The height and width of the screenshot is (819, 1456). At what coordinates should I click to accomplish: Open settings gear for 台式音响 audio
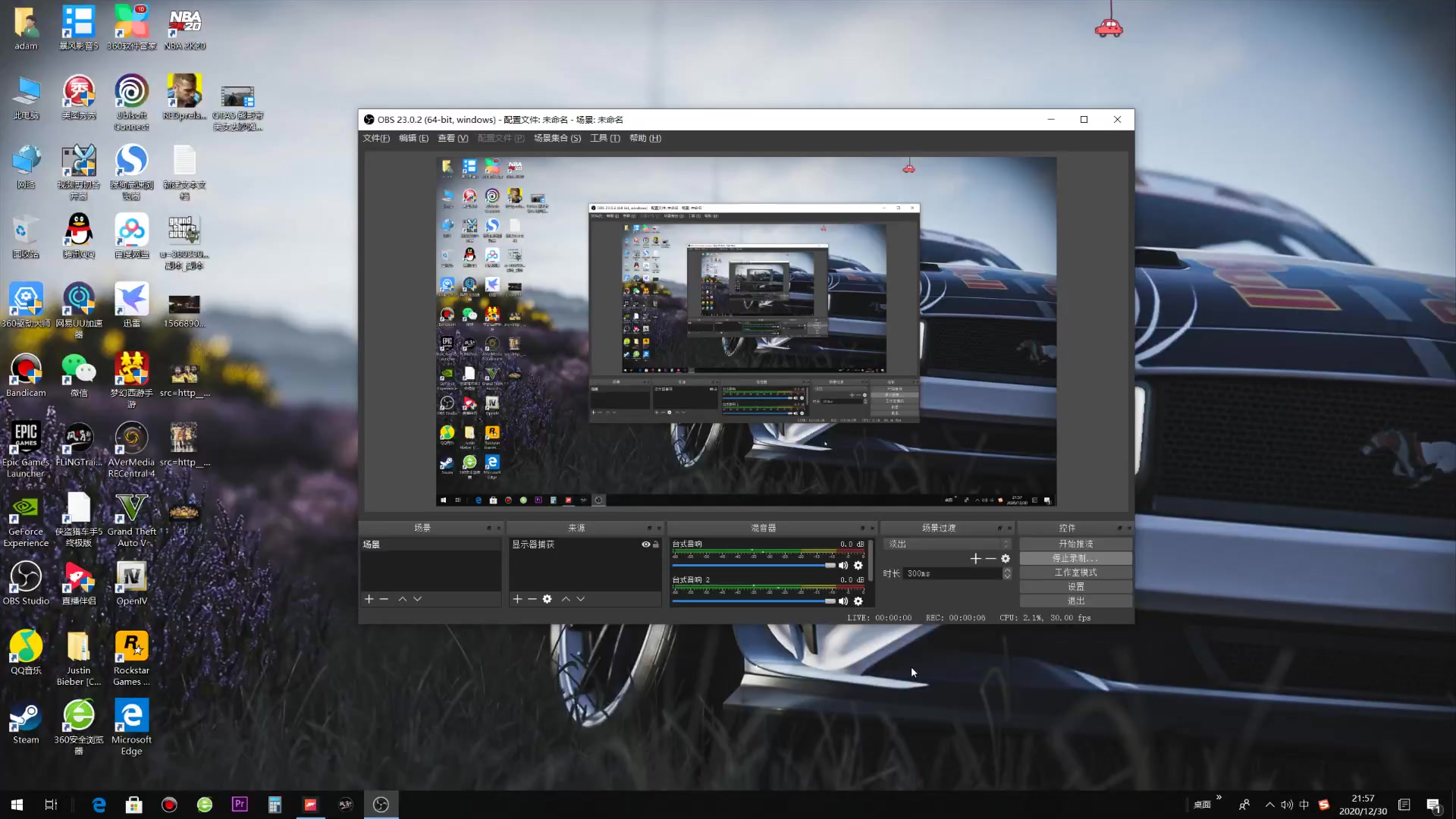858,566
